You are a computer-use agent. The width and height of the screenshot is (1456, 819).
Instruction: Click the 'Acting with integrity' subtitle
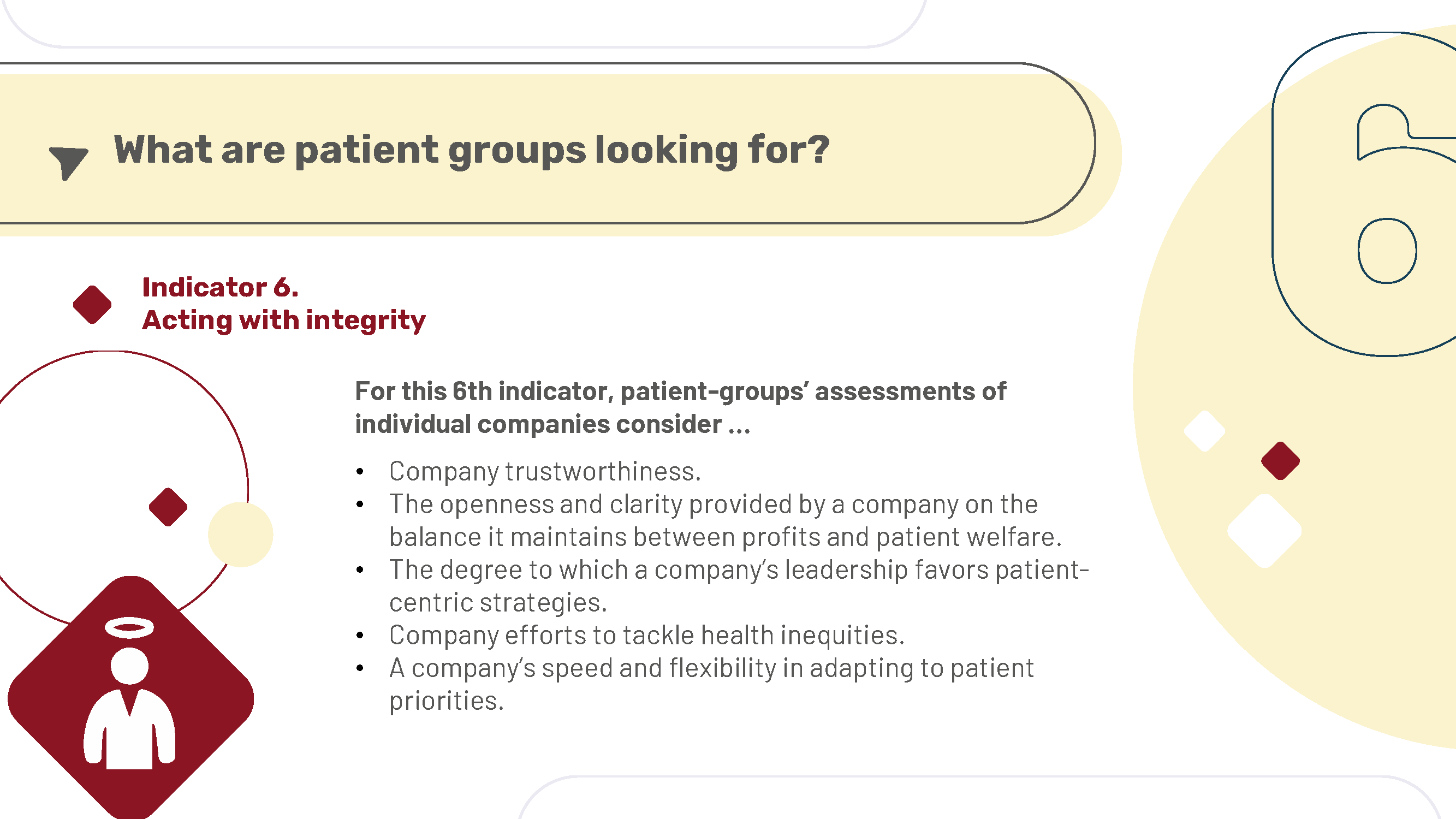(284, 321)
